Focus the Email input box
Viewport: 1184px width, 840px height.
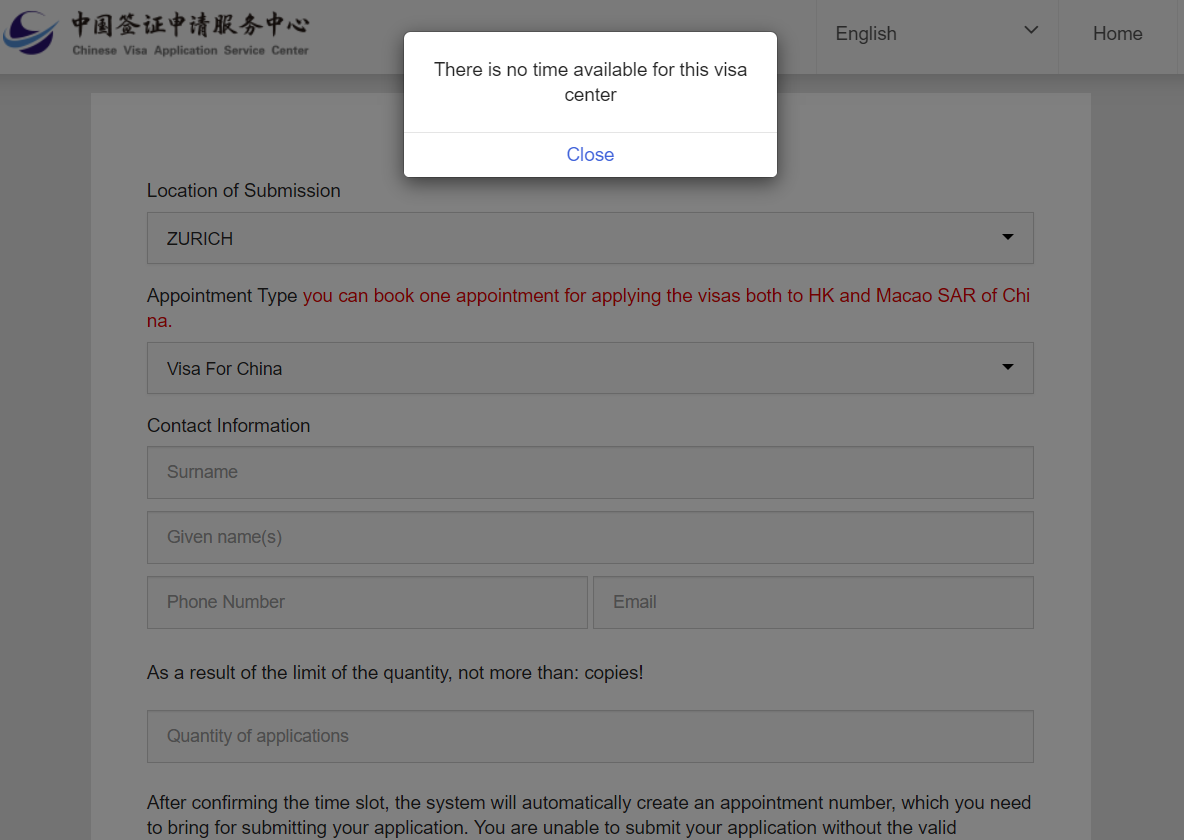click(813, 602)
